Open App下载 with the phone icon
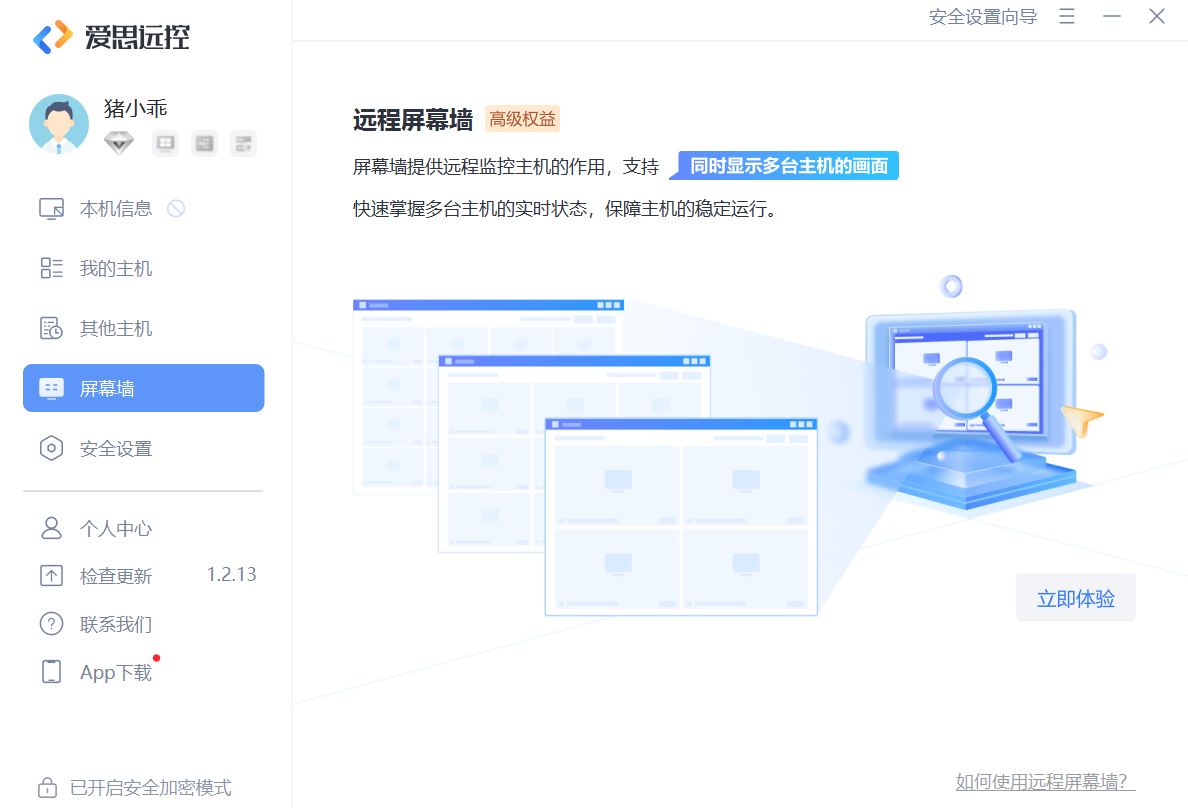 tap(115, 672)
